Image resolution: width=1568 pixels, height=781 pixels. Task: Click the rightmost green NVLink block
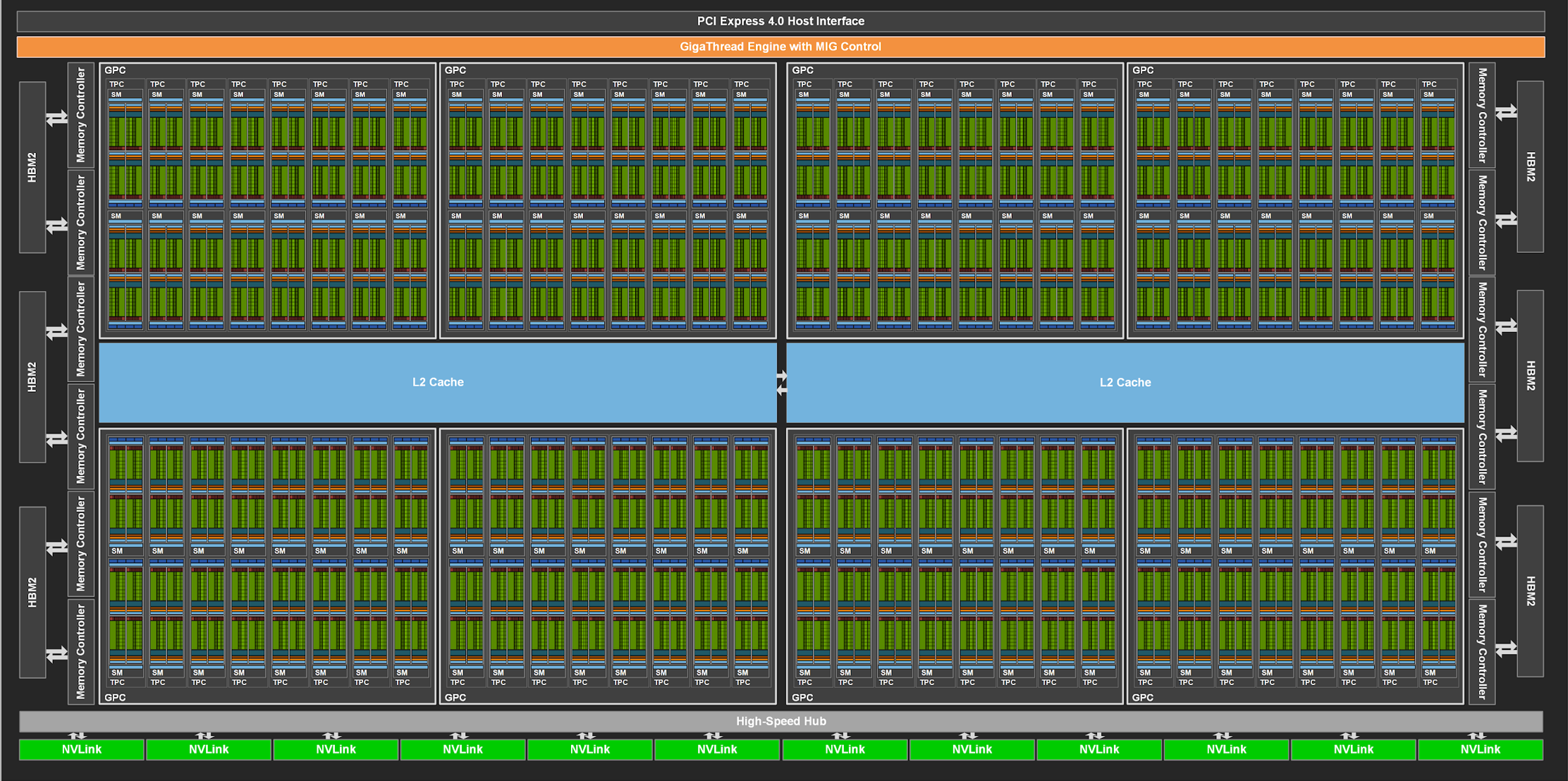tap(1480, 749)
